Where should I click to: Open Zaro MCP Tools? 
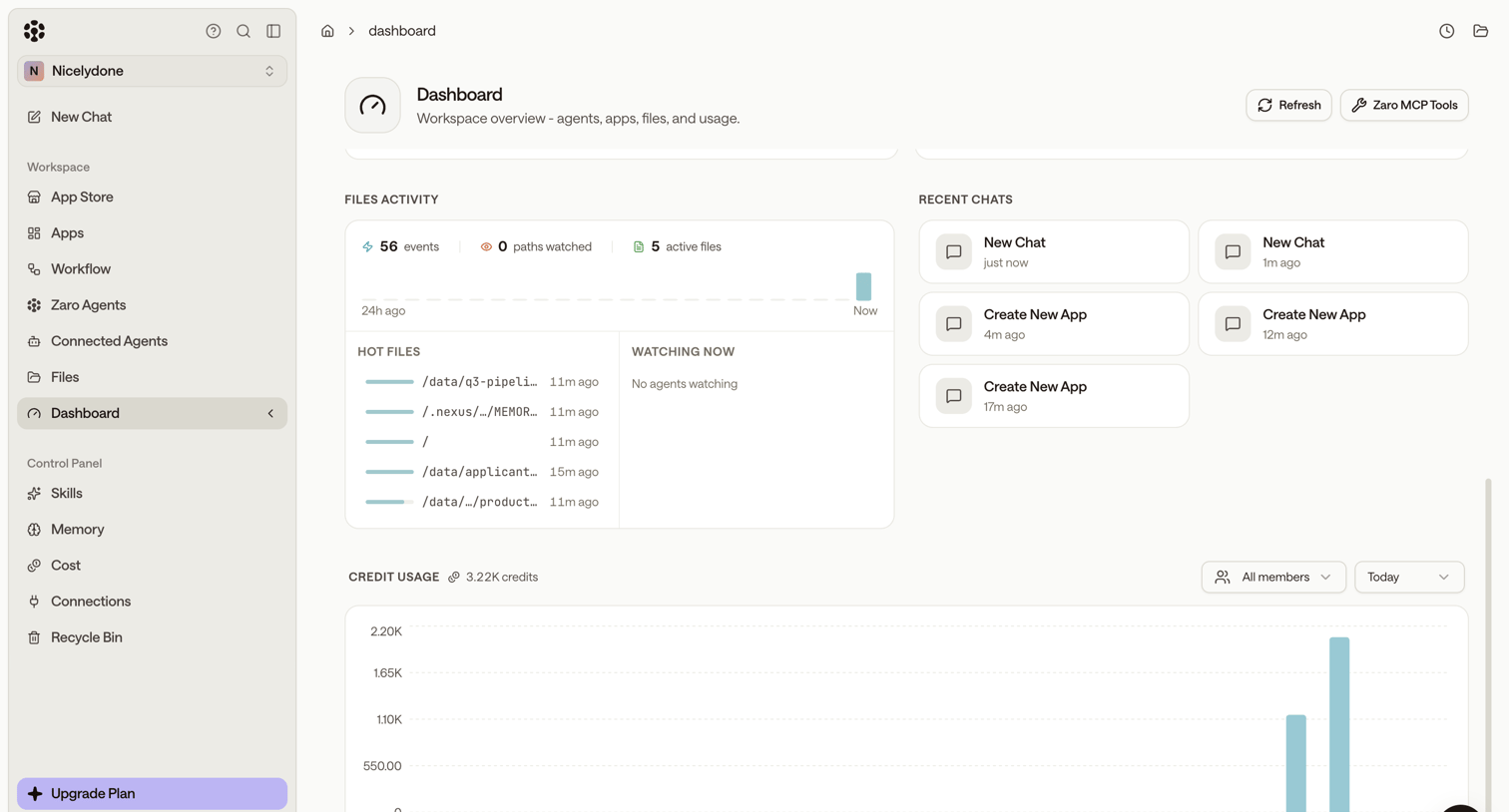coord(1404,105)
